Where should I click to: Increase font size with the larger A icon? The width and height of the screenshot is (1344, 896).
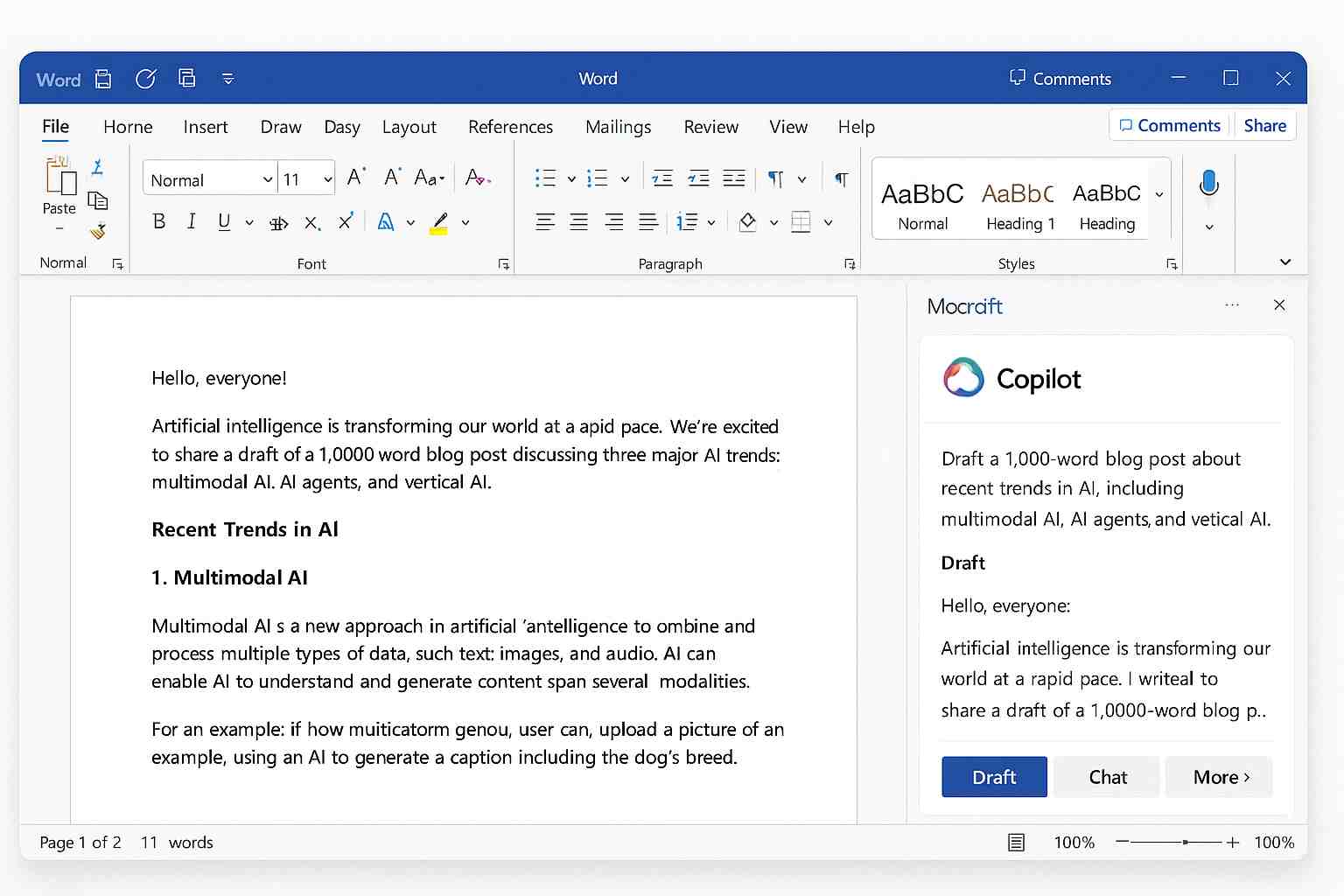(x=356, y=178)
